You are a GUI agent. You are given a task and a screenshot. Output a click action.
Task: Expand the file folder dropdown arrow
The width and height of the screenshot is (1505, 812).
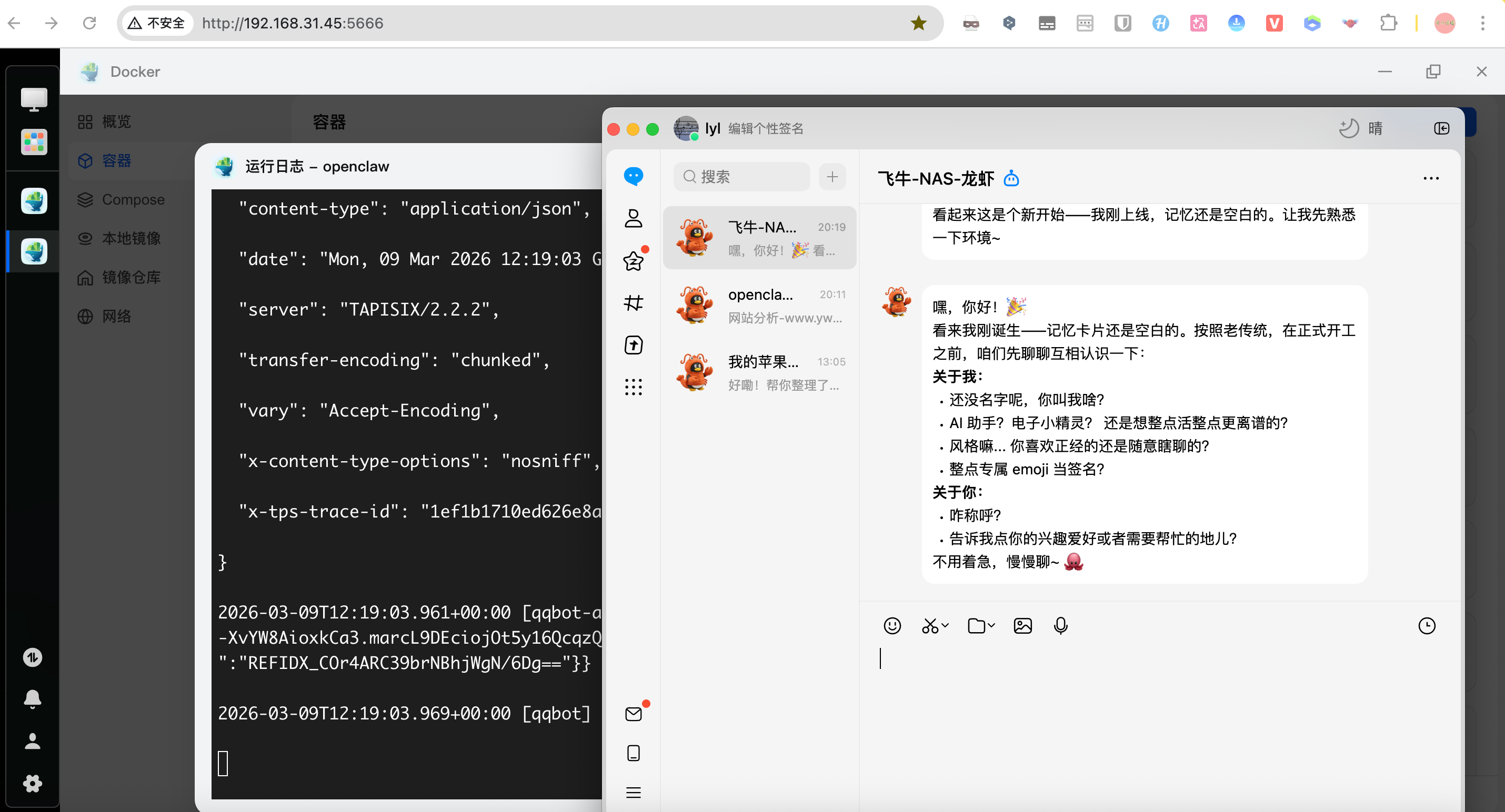[x=991, y=625]
